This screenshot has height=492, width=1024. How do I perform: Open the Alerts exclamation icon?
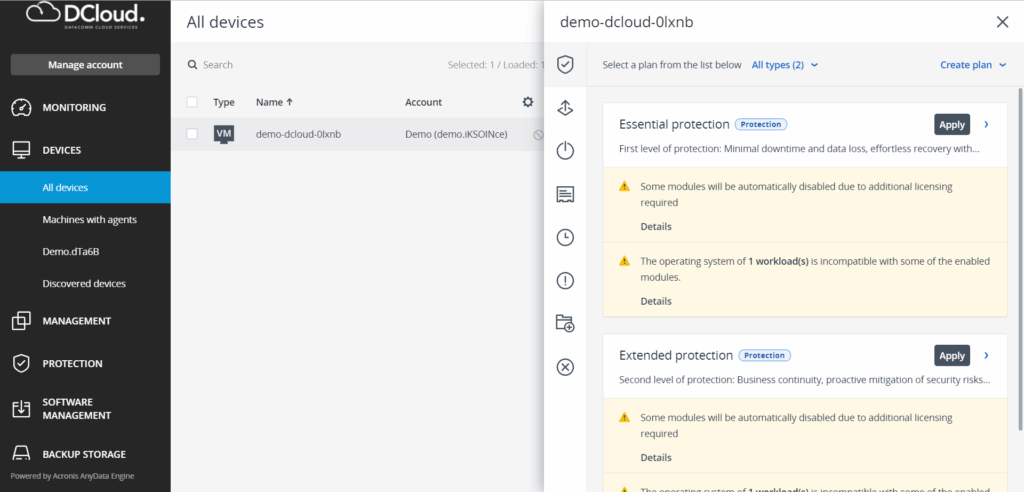[565, 280]
